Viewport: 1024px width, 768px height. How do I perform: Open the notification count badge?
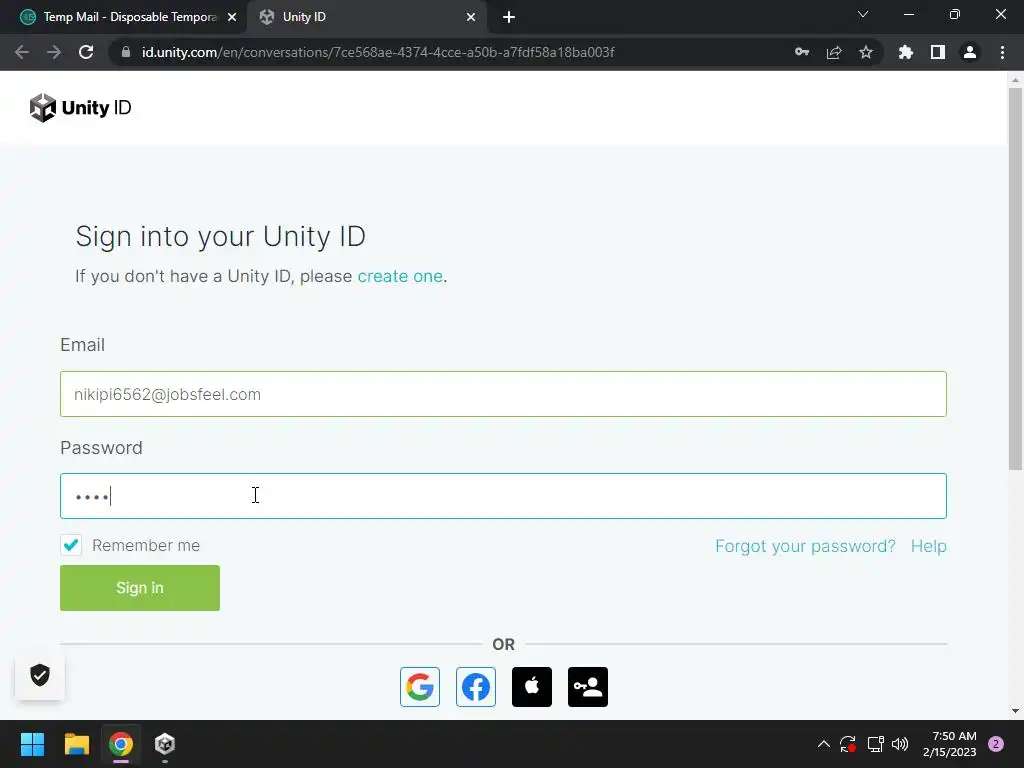pyautogui.click(x=996, y=744)
